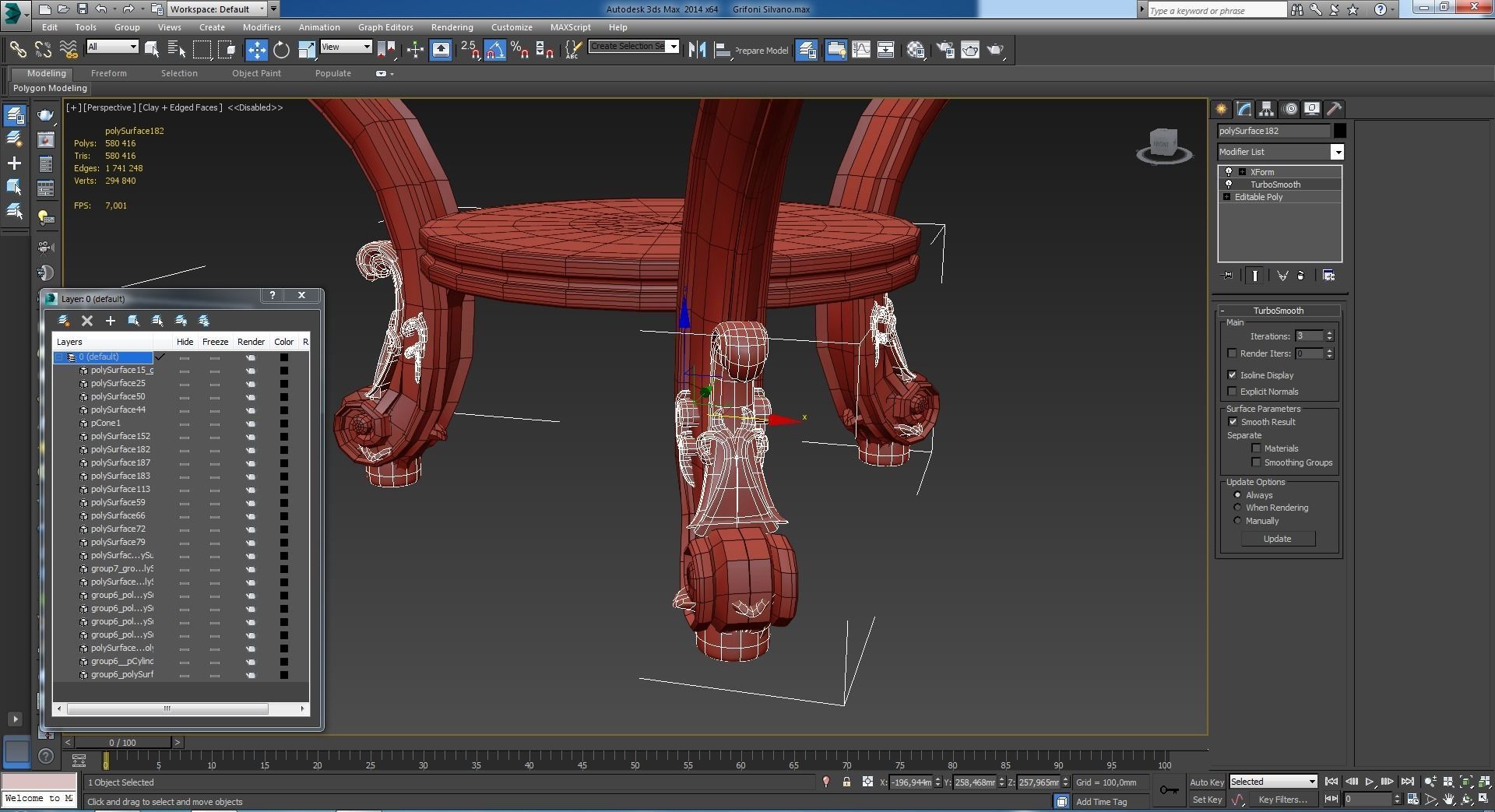
Task: Select the When Rendering update option
Action: point(1237,507)
